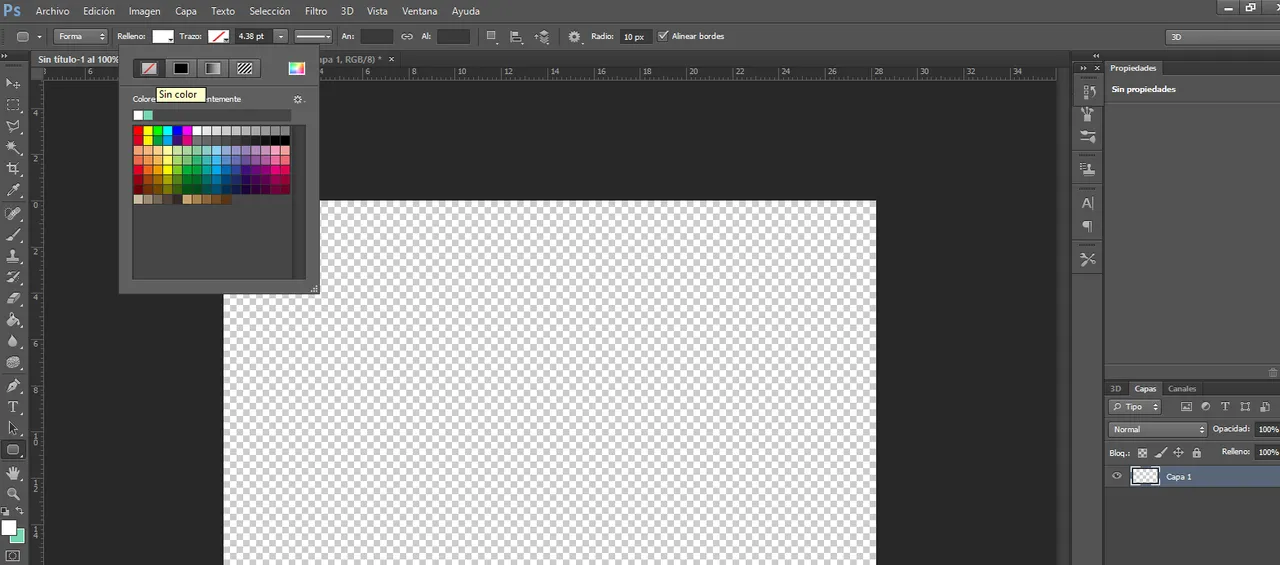Select the Horizontal Type tool
Image resolution: width=1280 pixels, height=565 pixels.
point(13,407)
